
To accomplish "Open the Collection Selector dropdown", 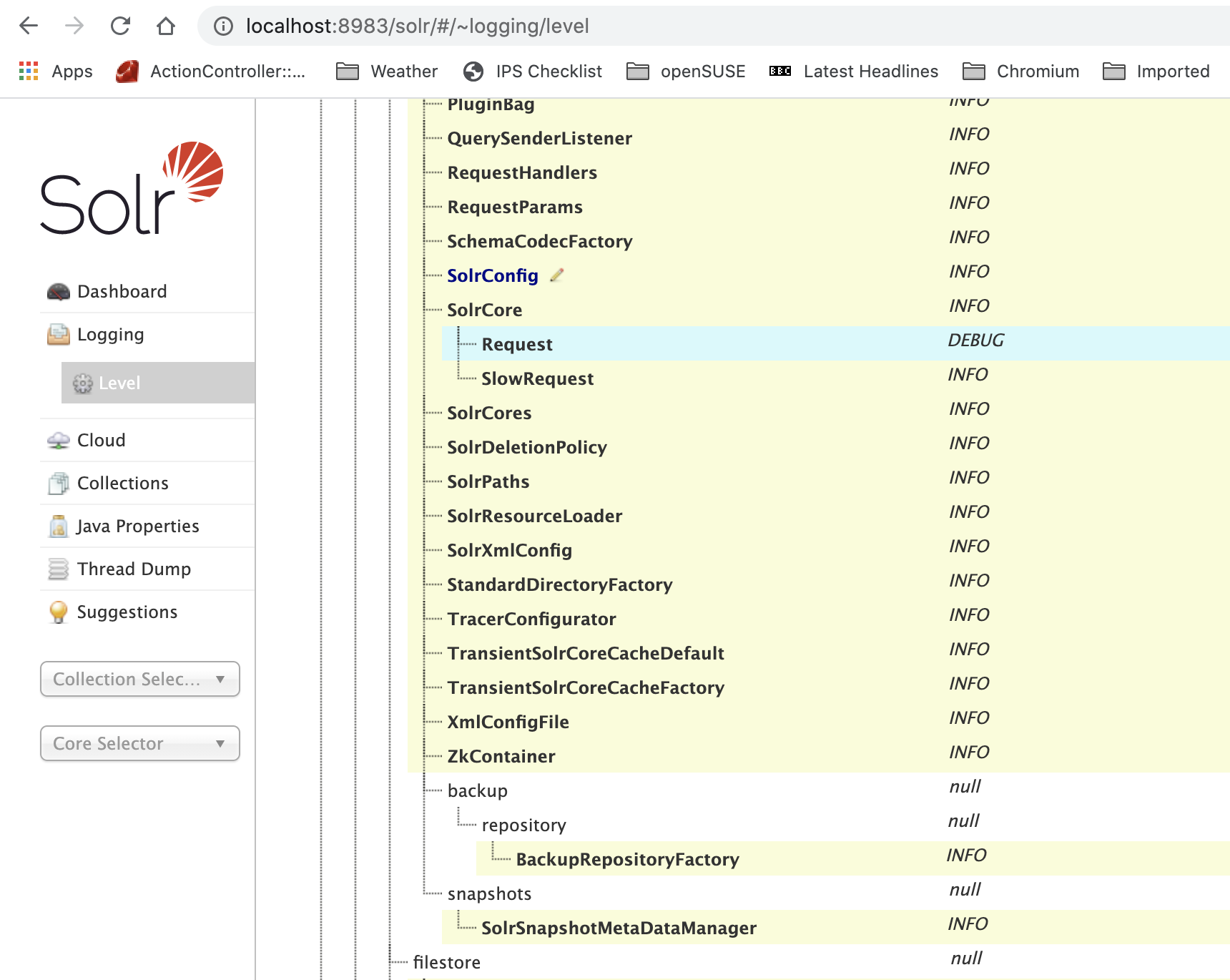I will tap(140, 679).
